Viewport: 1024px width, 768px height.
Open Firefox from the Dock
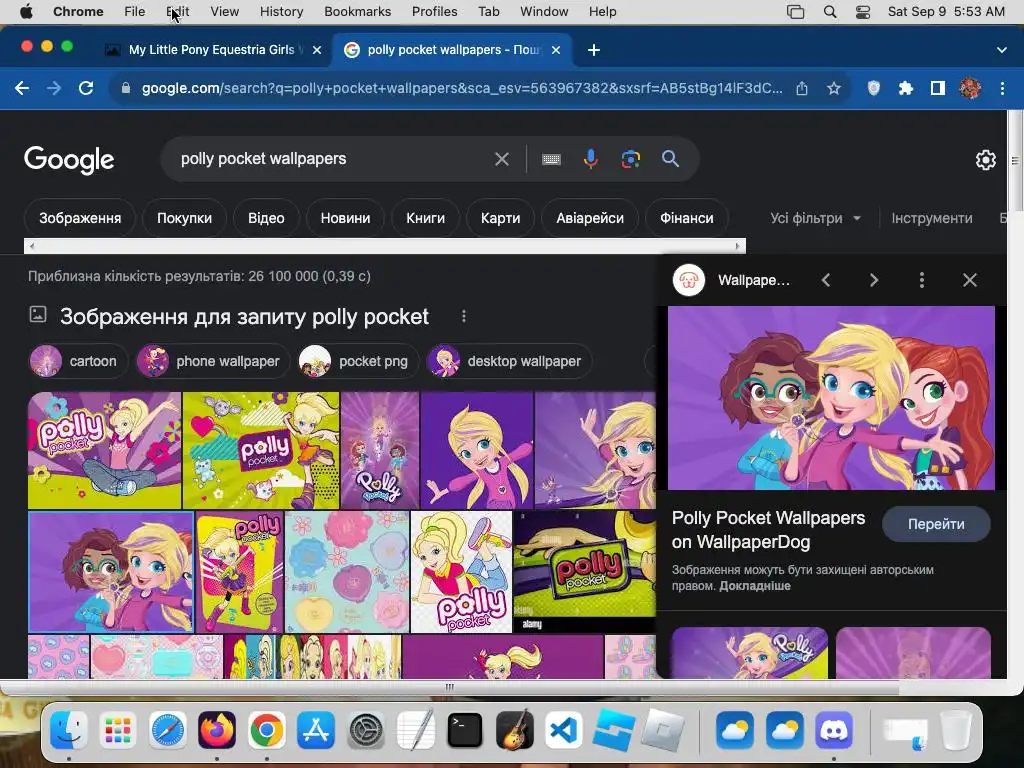coord(217,730)
